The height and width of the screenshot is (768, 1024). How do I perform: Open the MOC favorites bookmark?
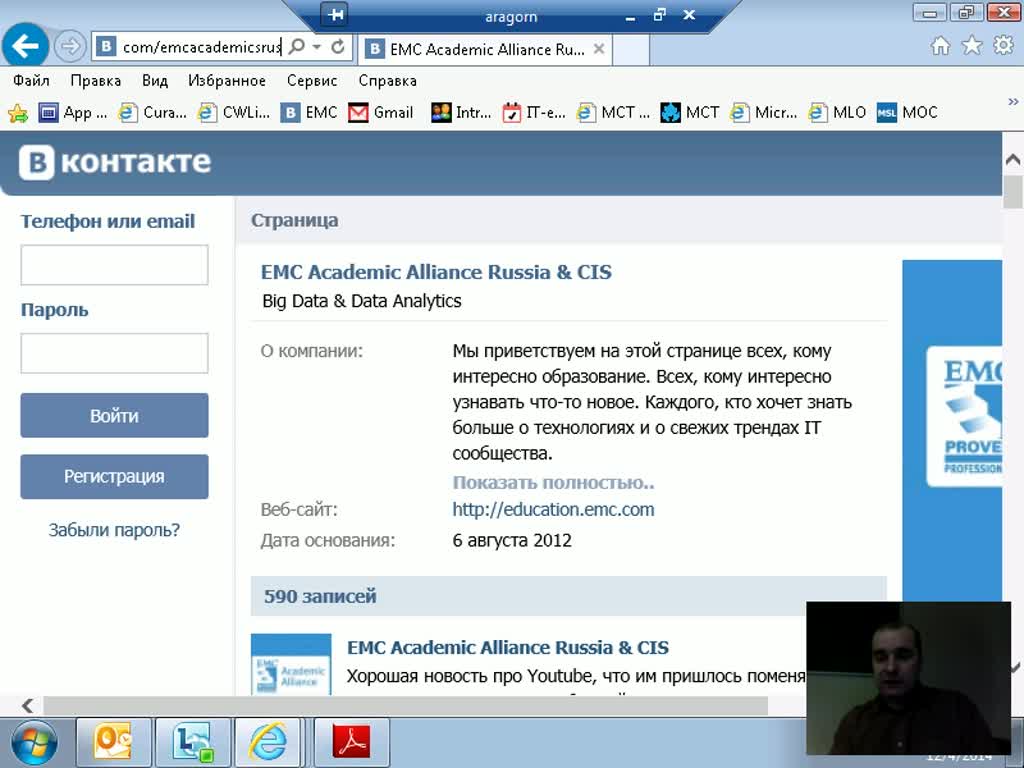907,112
